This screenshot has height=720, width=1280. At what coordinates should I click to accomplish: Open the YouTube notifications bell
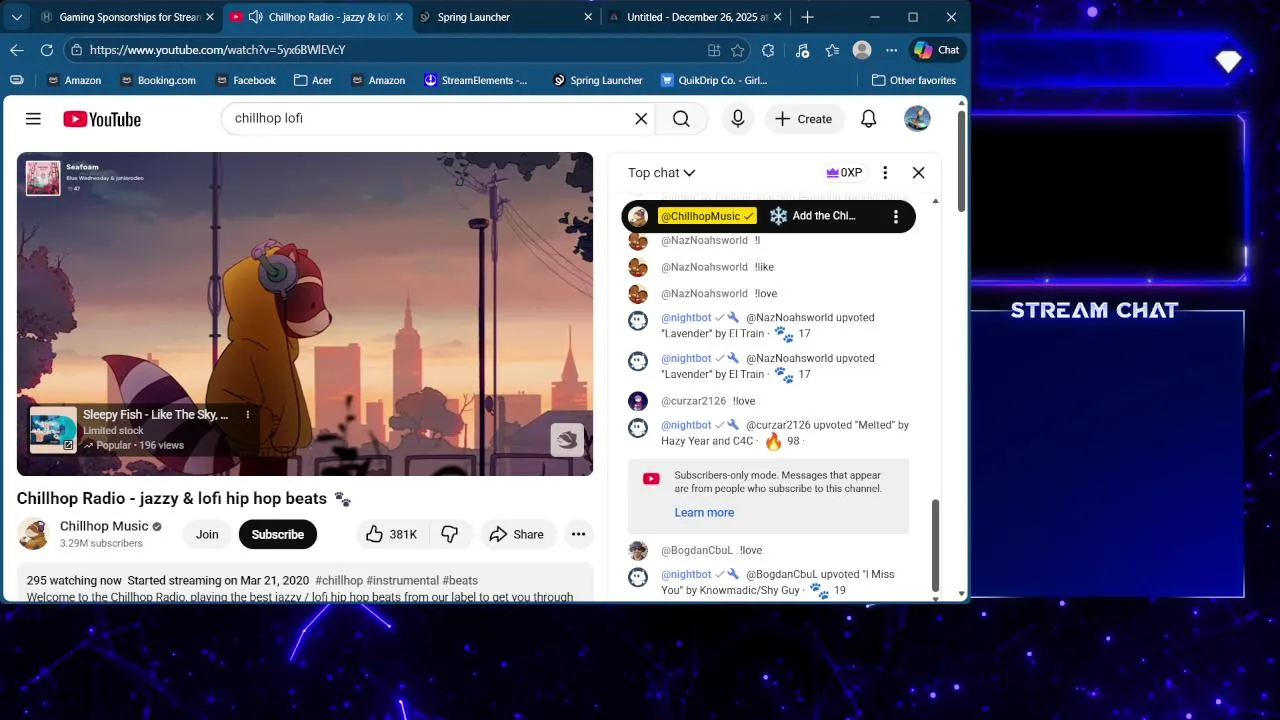869,119
